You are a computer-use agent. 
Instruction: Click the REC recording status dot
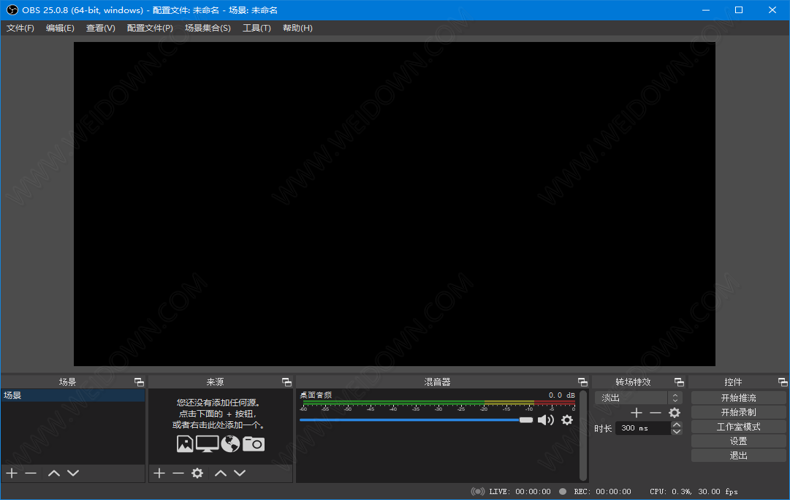pyautogui.click(x=563, y=491)
